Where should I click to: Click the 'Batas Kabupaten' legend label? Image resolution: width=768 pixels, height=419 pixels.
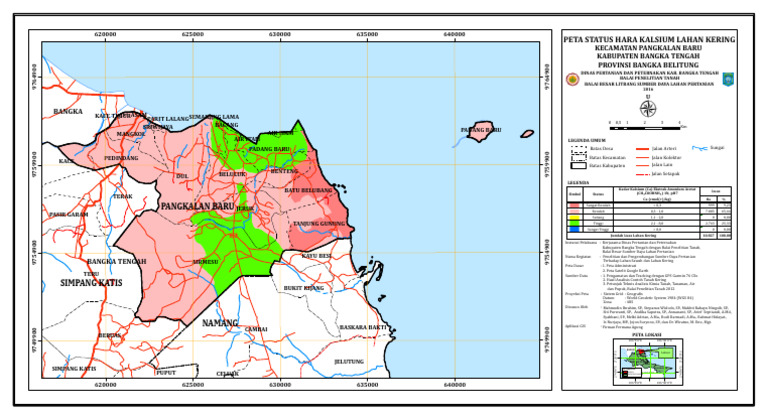click(607, 166)
